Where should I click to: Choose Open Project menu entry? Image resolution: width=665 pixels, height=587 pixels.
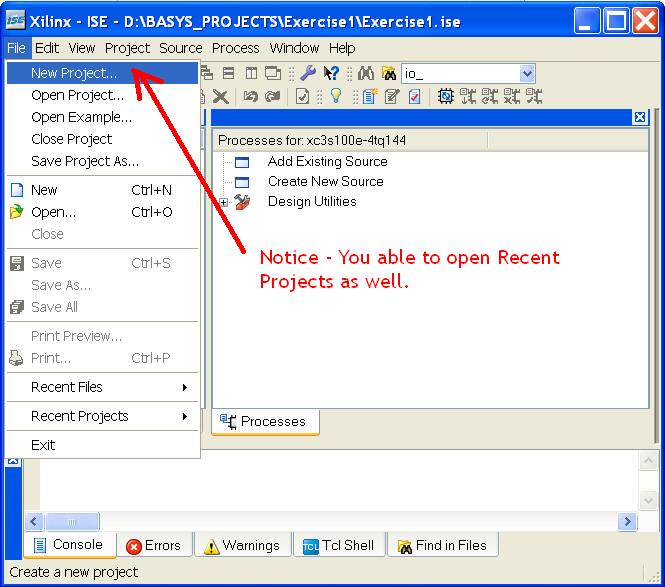click(103, 95)
